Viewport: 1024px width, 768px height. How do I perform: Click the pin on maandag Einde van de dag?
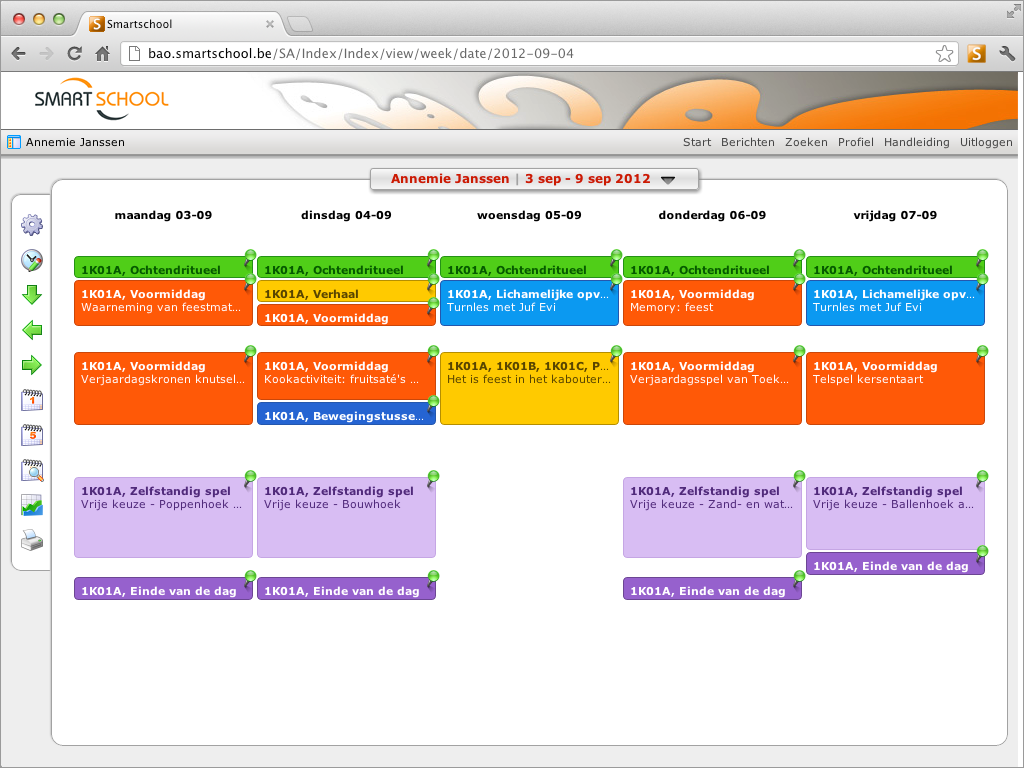pos(249,577)
